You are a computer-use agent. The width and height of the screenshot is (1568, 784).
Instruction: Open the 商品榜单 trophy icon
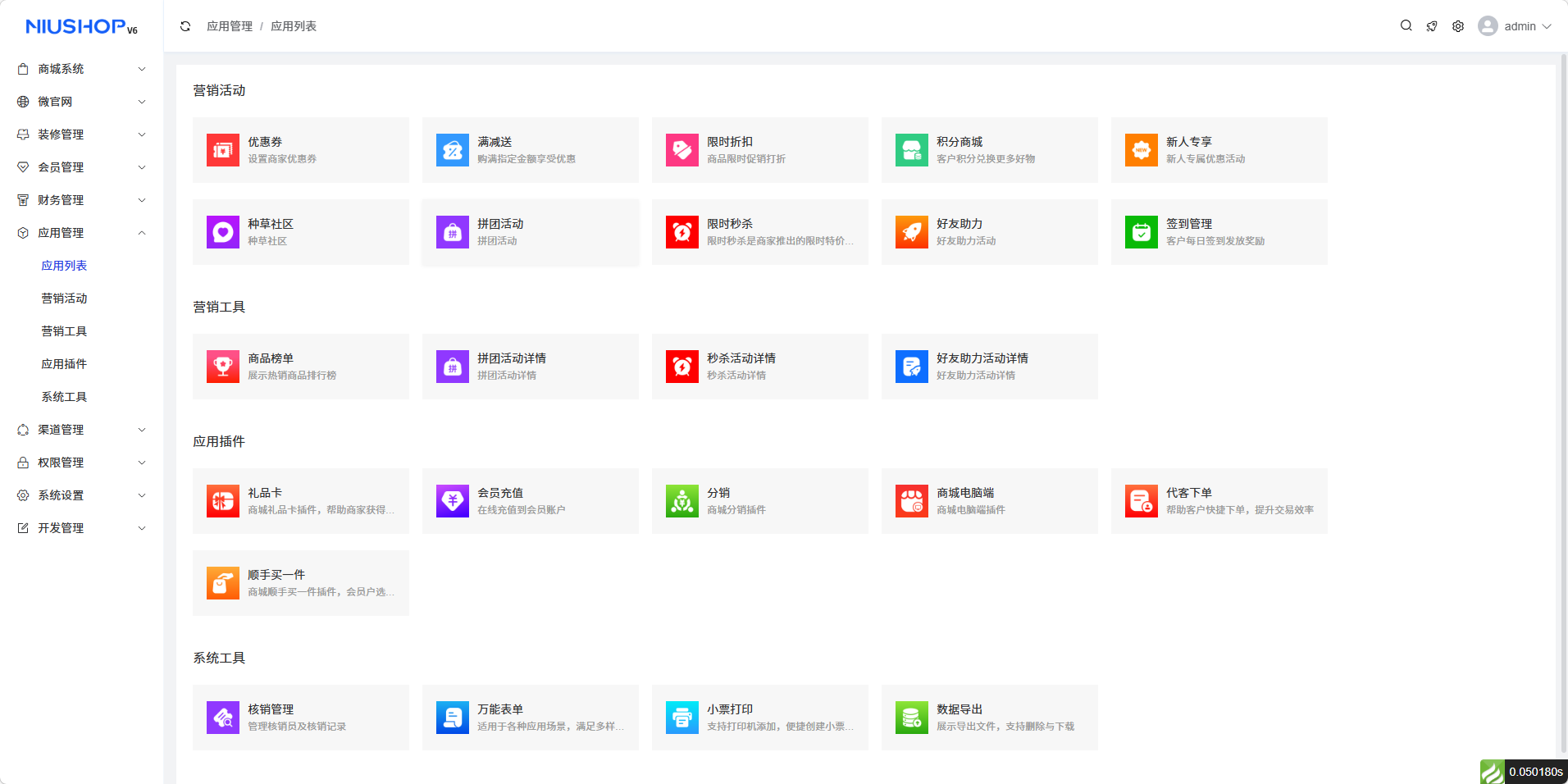pos(223,367)
